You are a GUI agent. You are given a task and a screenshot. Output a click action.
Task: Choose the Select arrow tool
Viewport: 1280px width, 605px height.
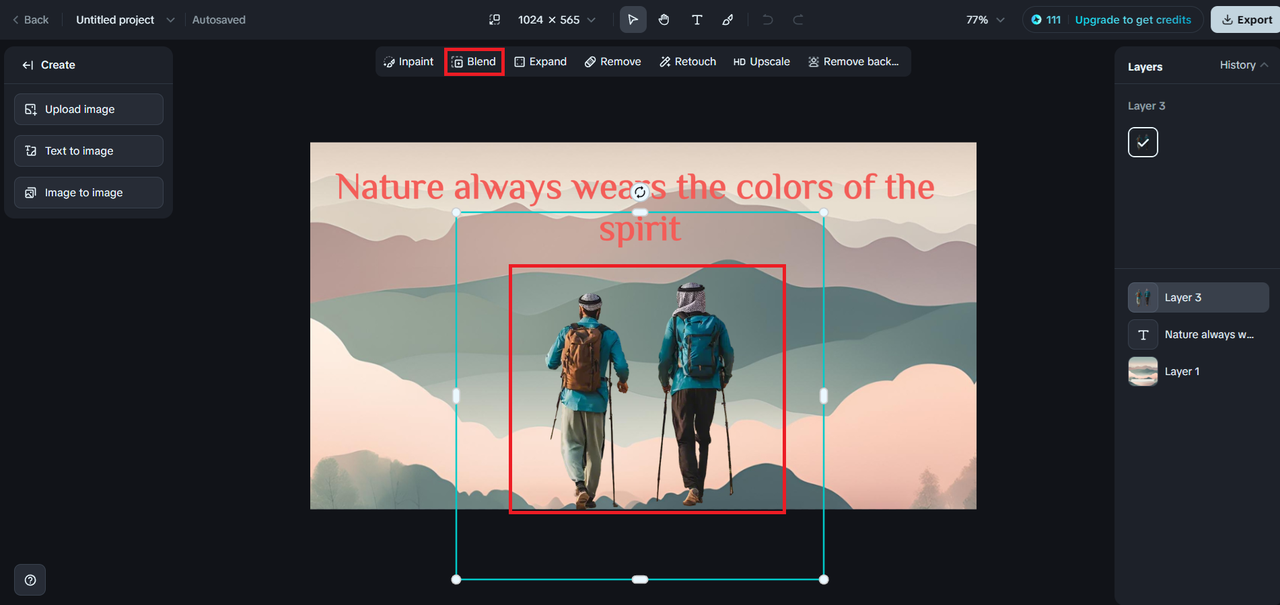pyautogui.click(x=633, y=20)
